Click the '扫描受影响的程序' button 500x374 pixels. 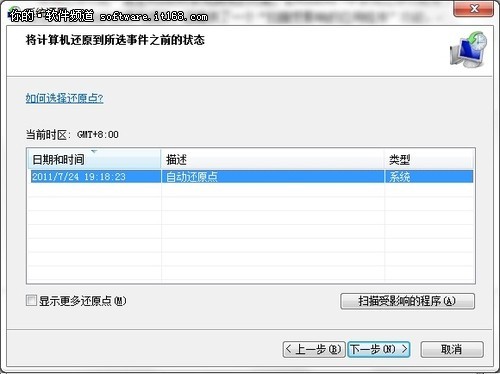click(x=407, y=301)
